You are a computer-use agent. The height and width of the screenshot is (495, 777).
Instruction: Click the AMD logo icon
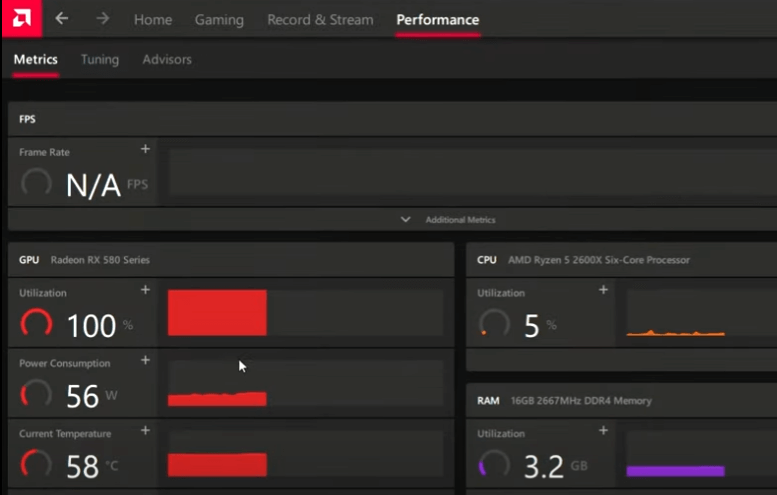pos(21,19)
